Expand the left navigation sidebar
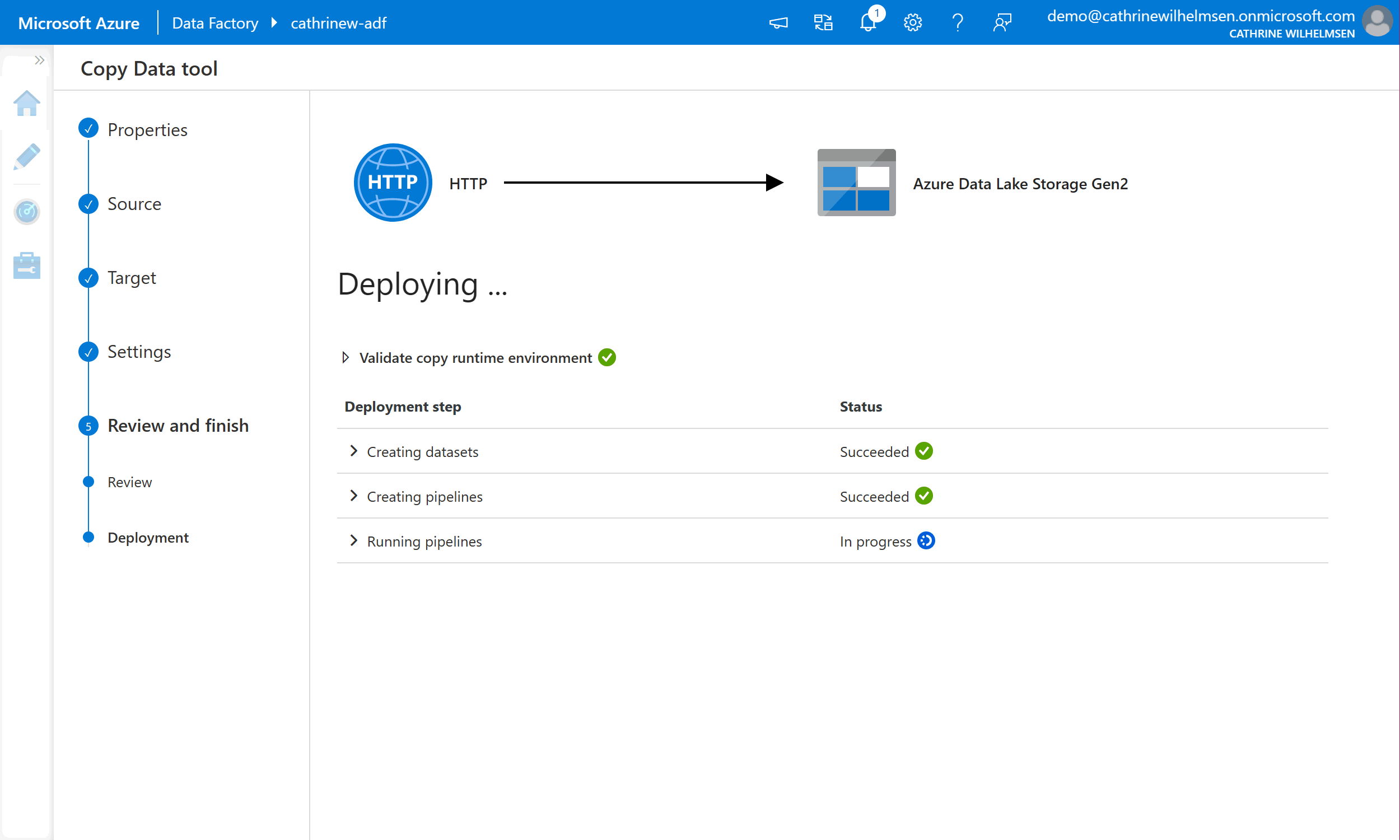The height and width of the screenshot is (840, 1400). [39, 60]
